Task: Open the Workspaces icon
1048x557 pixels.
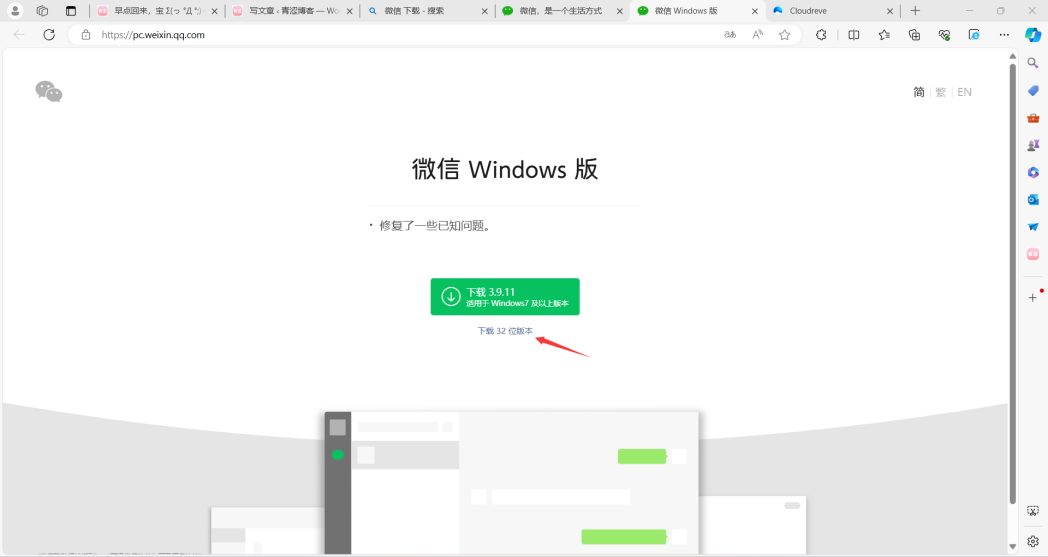Action: [x=42, y=11]
